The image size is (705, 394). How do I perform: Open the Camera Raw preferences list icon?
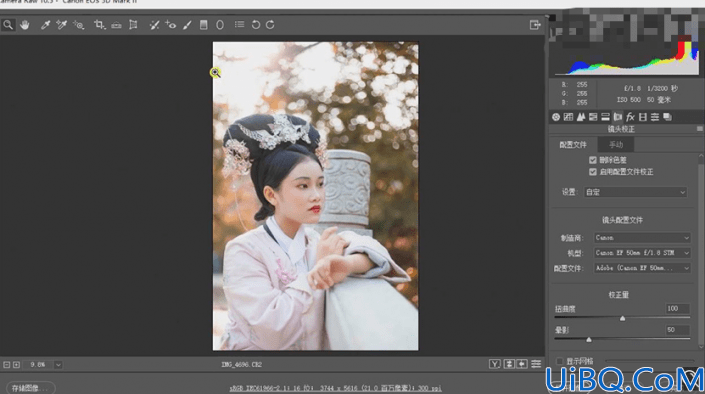point(239,25)
